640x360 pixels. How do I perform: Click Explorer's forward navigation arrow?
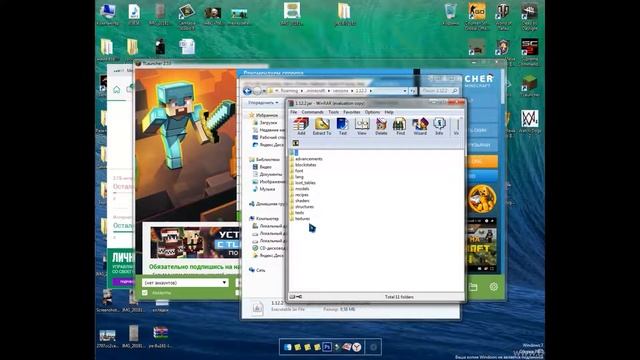(x=257, y=91)
